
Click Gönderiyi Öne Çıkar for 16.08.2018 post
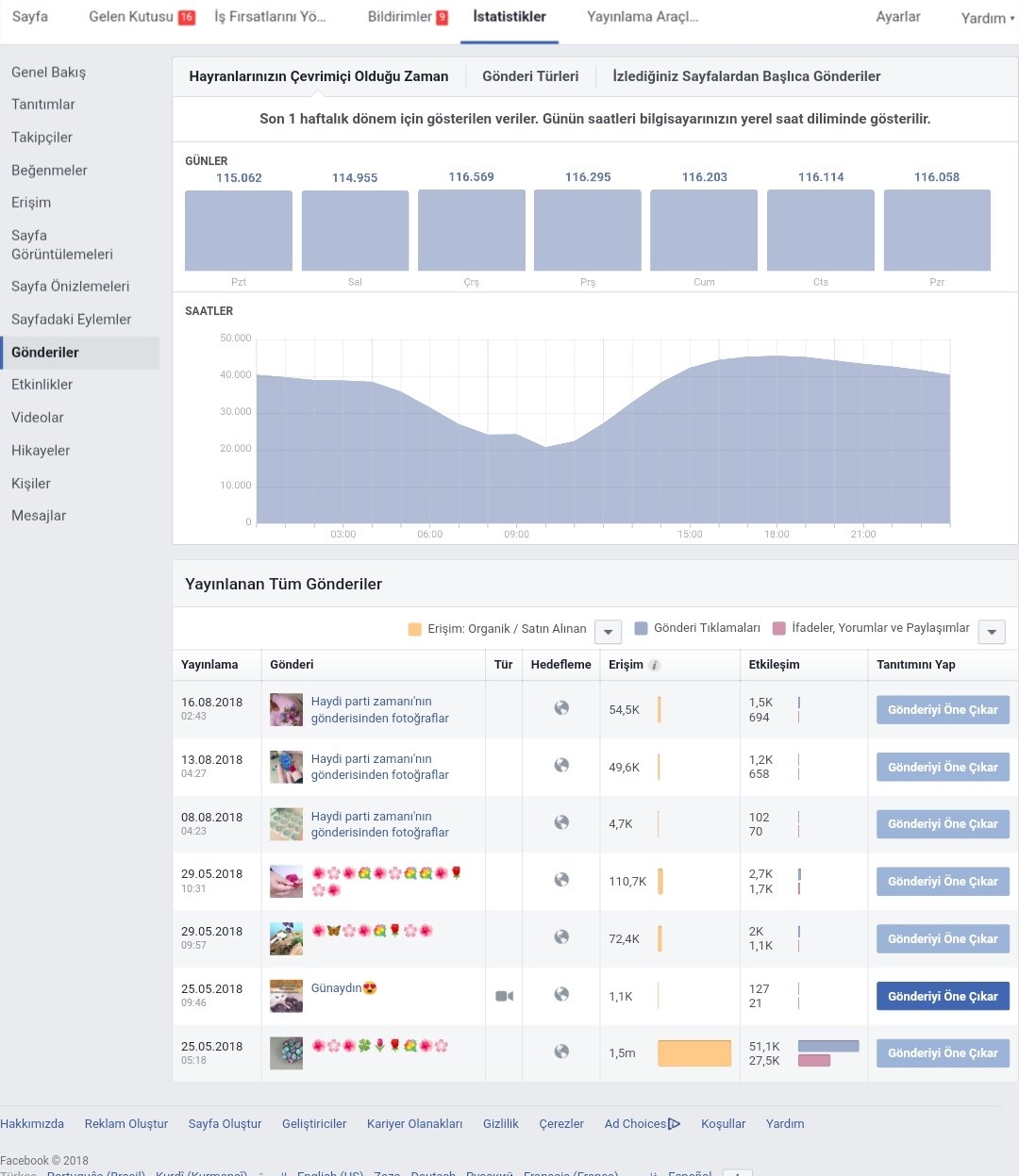(943, 710)
